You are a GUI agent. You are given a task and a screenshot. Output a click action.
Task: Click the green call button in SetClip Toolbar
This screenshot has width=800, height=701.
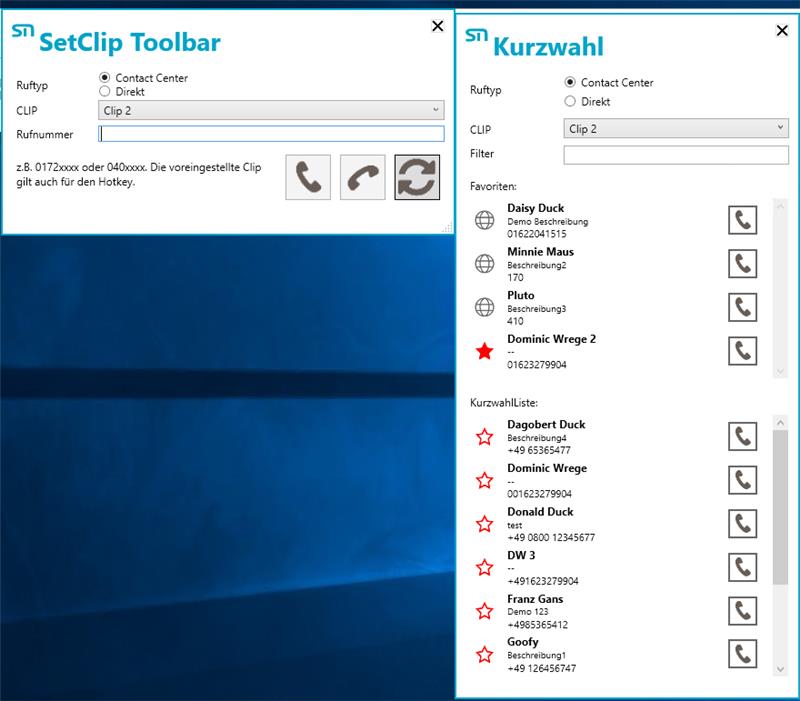click(308, 177)
